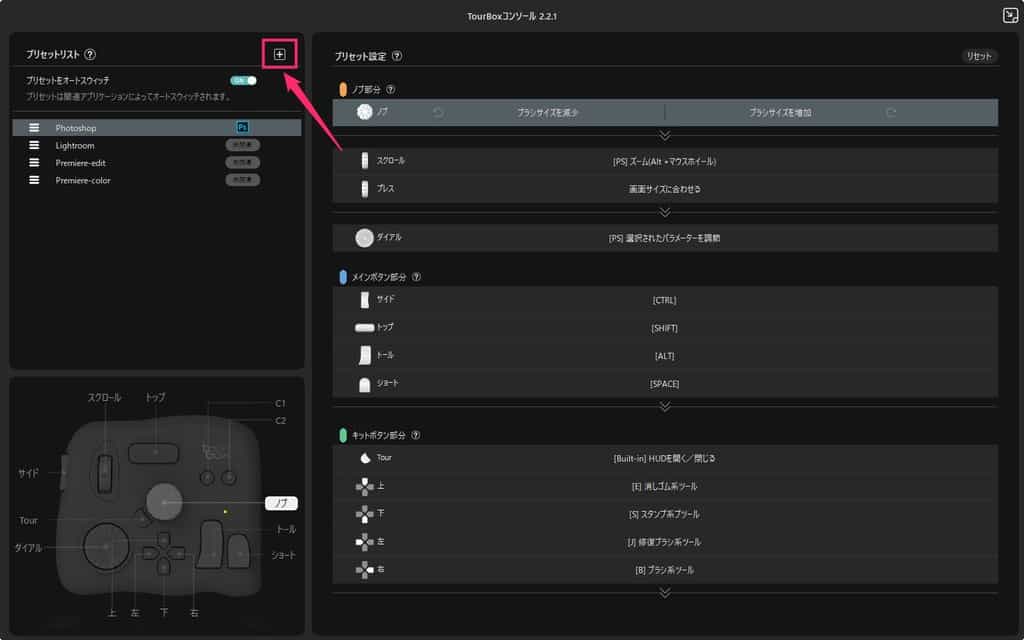Click the Lightroom app association badge
Viewport: 1024px width, 640px height.
pos(242,145)
